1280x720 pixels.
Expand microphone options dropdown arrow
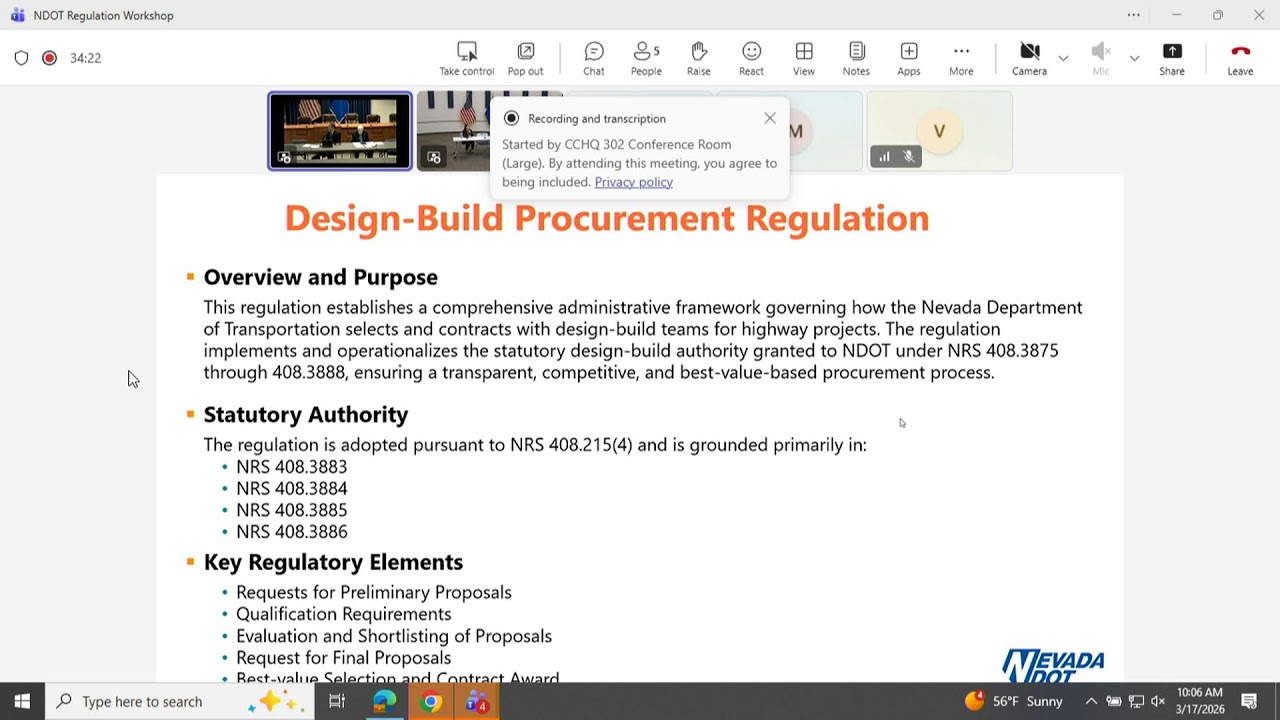click(1134, 58)
